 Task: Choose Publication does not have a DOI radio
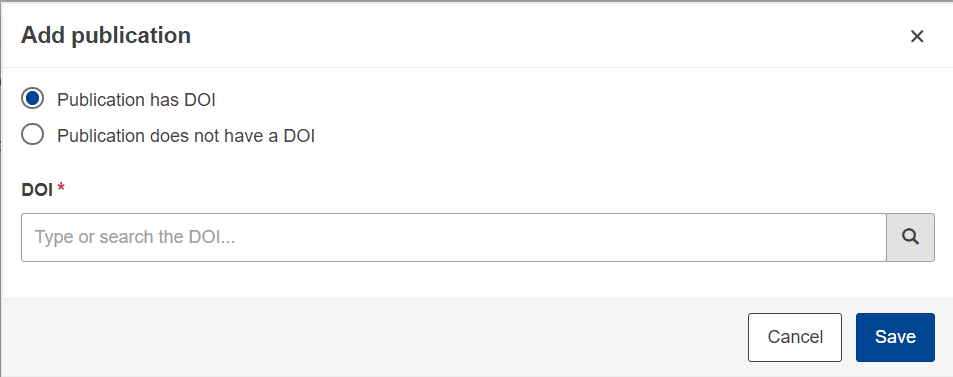32,134
